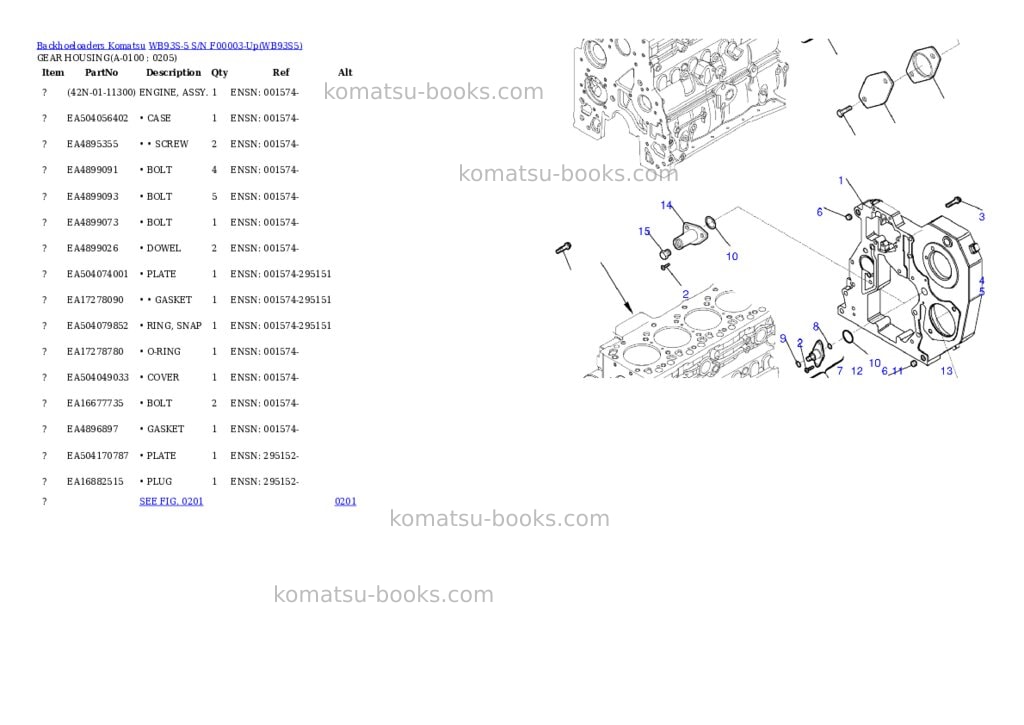Image resolution: width=1024 pixels, height=725 pixels.
Task: Select part number EA16882515
Action: coord(95,481)
